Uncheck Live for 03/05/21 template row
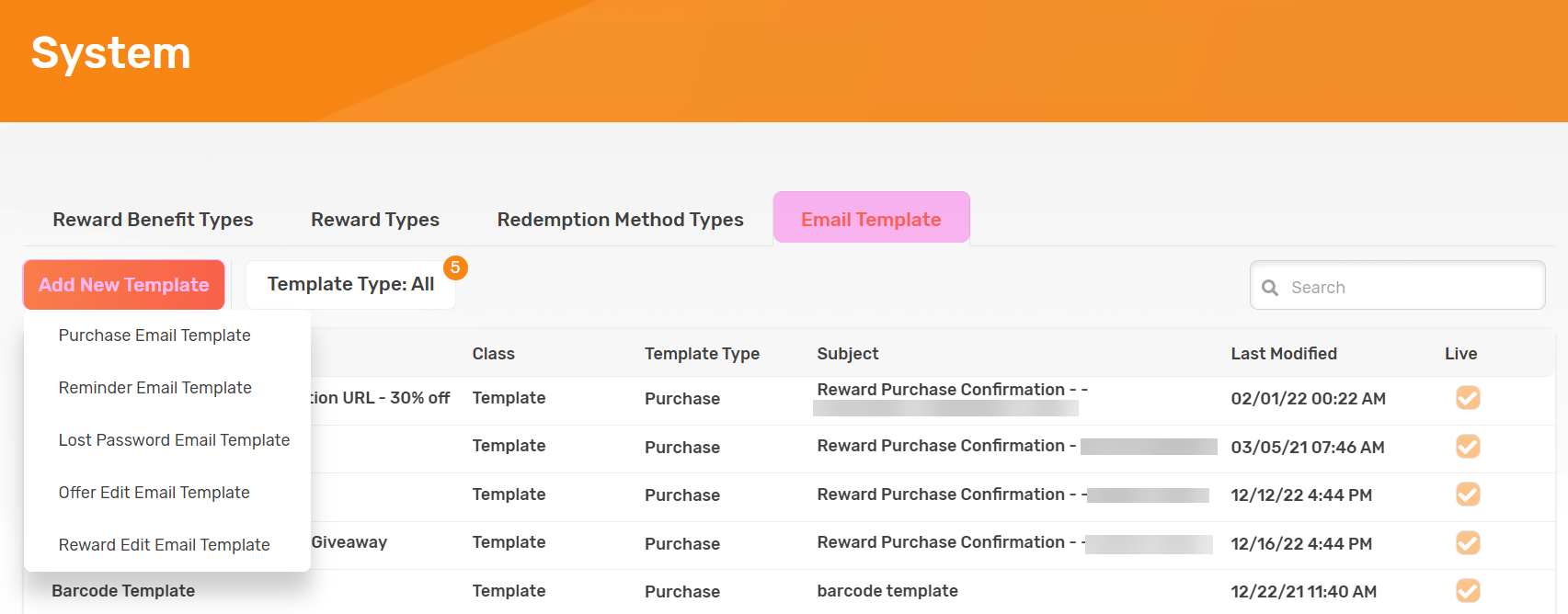The width and height of the screenshot is (1568, 614). pos(1468,447)
